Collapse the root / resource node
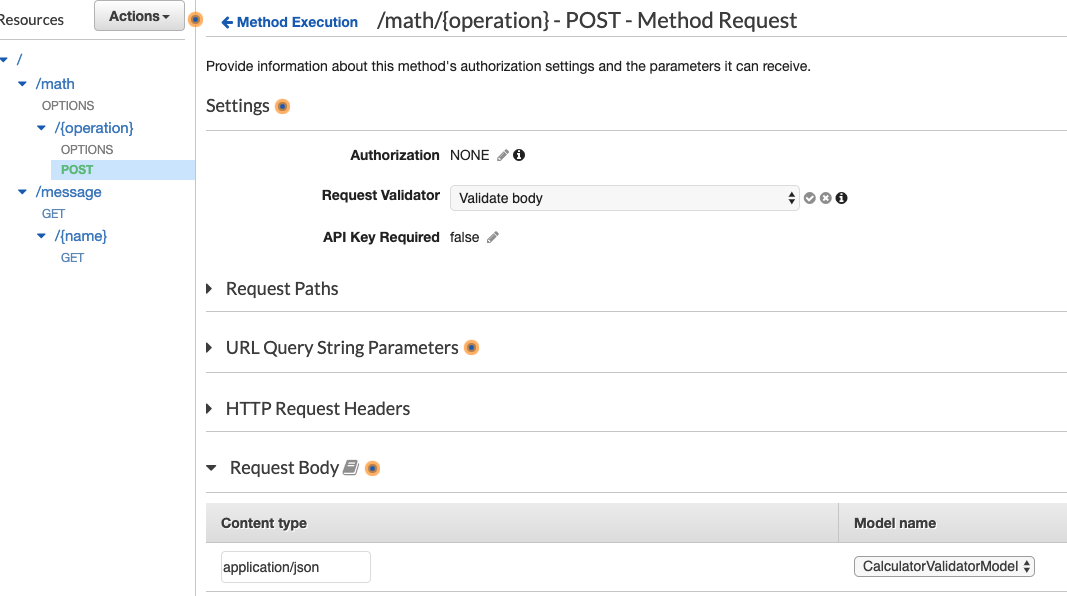1067x596 pixels. (x=4, y=60)
